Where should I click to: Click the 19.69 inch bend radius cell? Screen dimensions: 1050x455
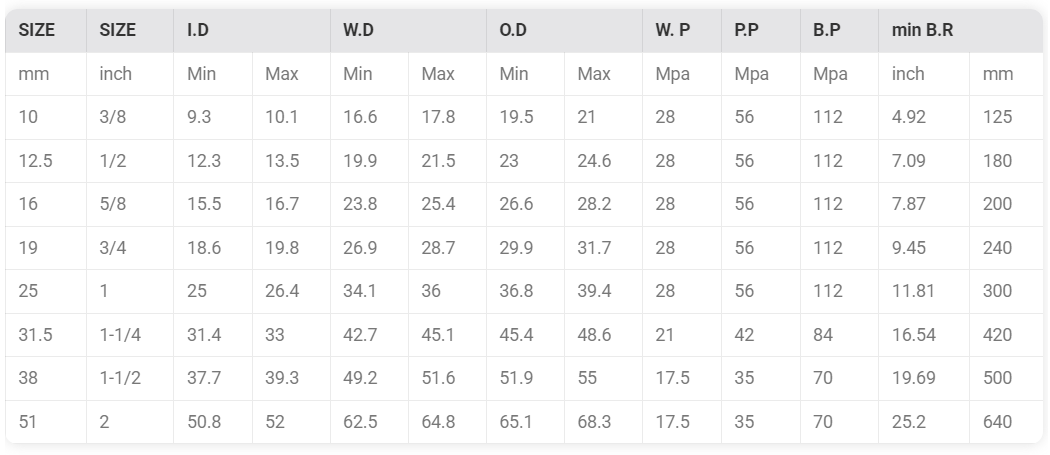924,379
